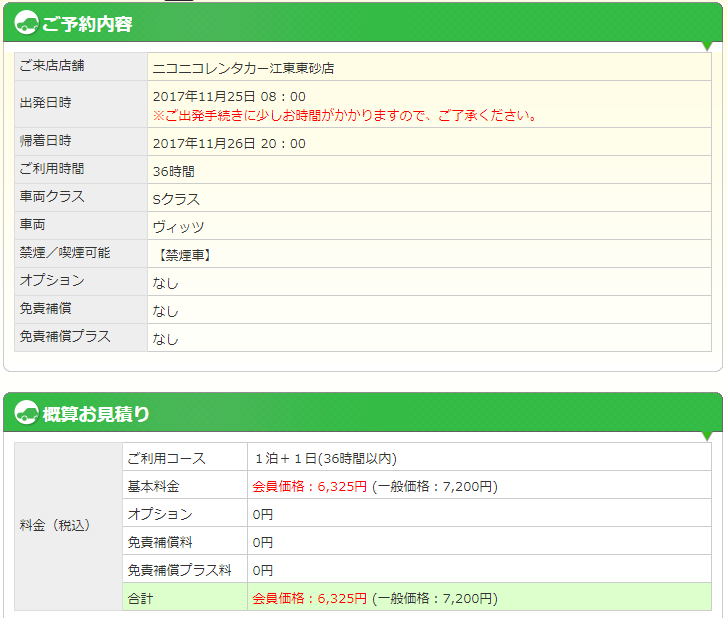Click car icon beside 概算お見積り header
Image resolution: width=727 pixels, height=618 pixels.
point(26,412)
